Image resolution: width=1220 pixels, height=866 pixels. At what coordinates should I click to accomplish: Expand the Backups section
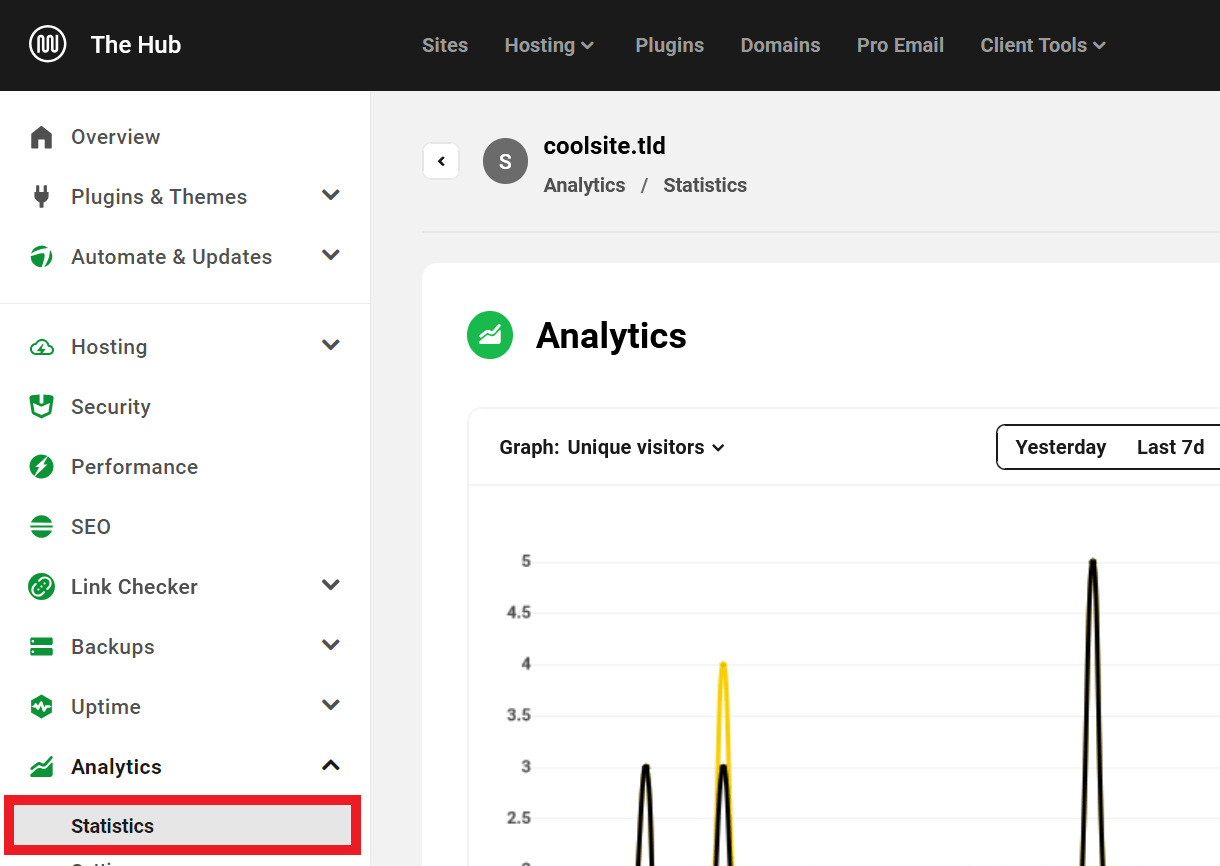tap(331, 646)
